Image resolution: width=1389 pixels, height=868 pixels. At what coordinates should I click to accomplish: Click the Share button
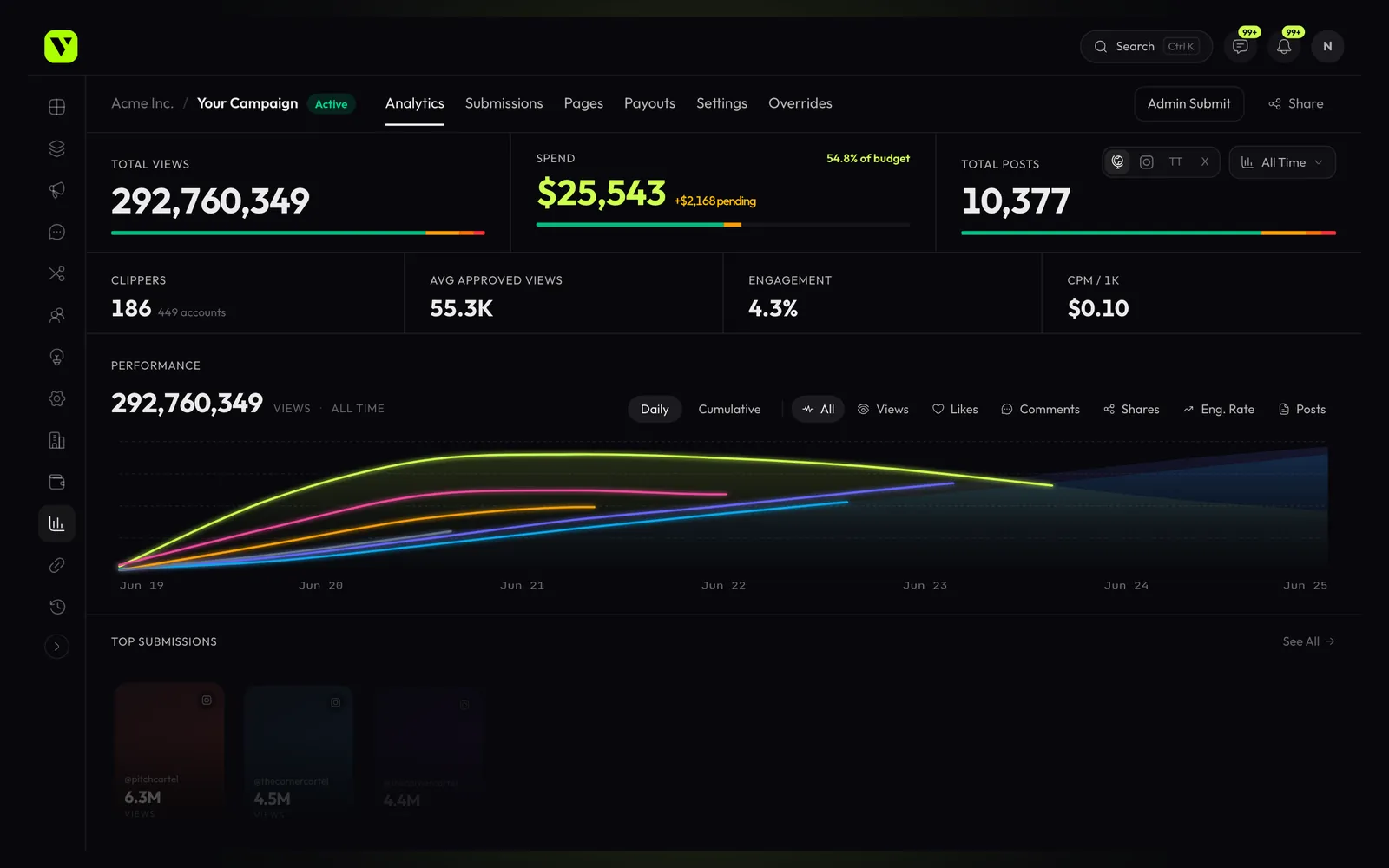coord(1296,103)
